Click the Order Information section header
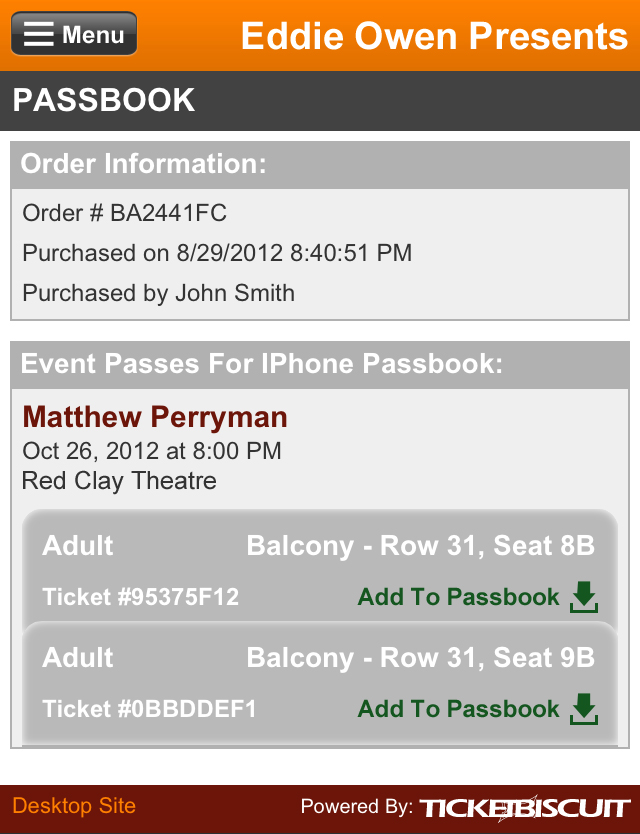 [144, 165]
